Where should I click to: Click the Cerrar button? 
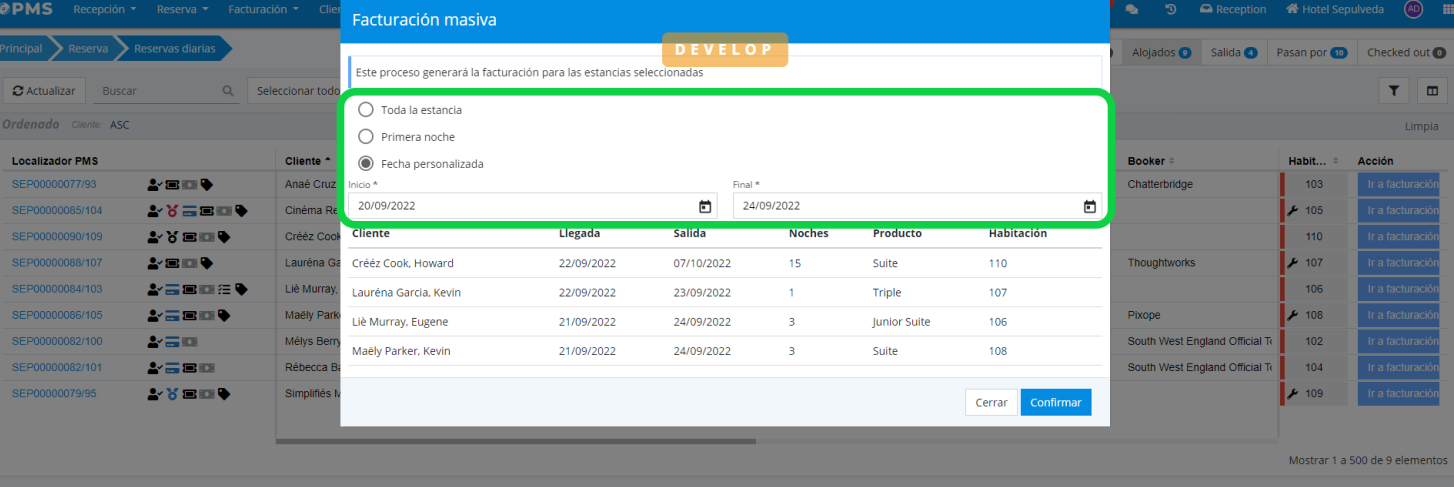(991, 402)
